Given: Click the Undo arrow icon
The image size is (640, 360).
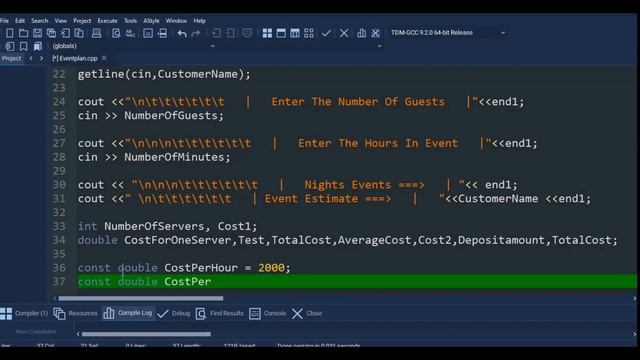Looking at the screenshot, I should coord(182,33).
